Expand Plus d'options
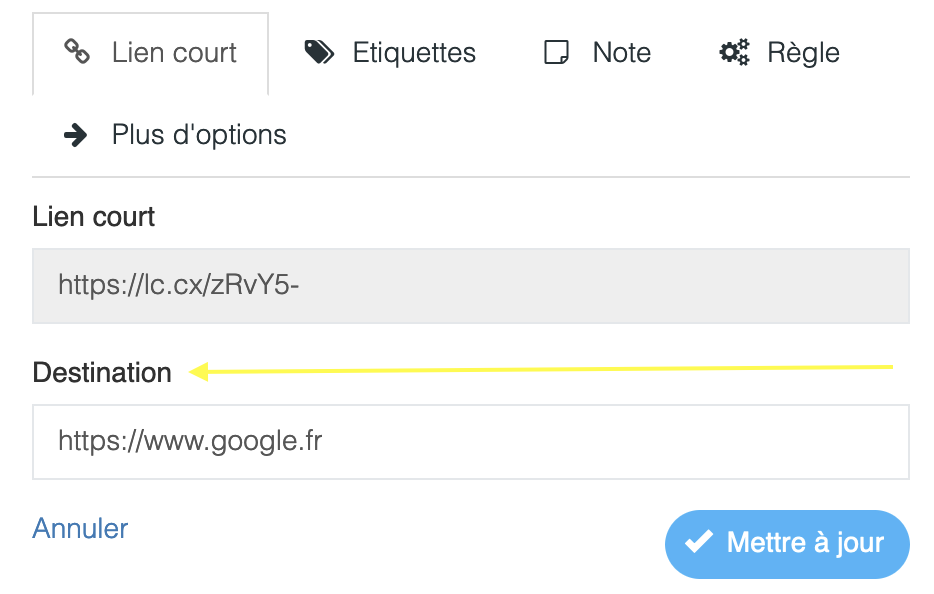Viewport: 934px width, 594px height. click(x=175, y=135)
